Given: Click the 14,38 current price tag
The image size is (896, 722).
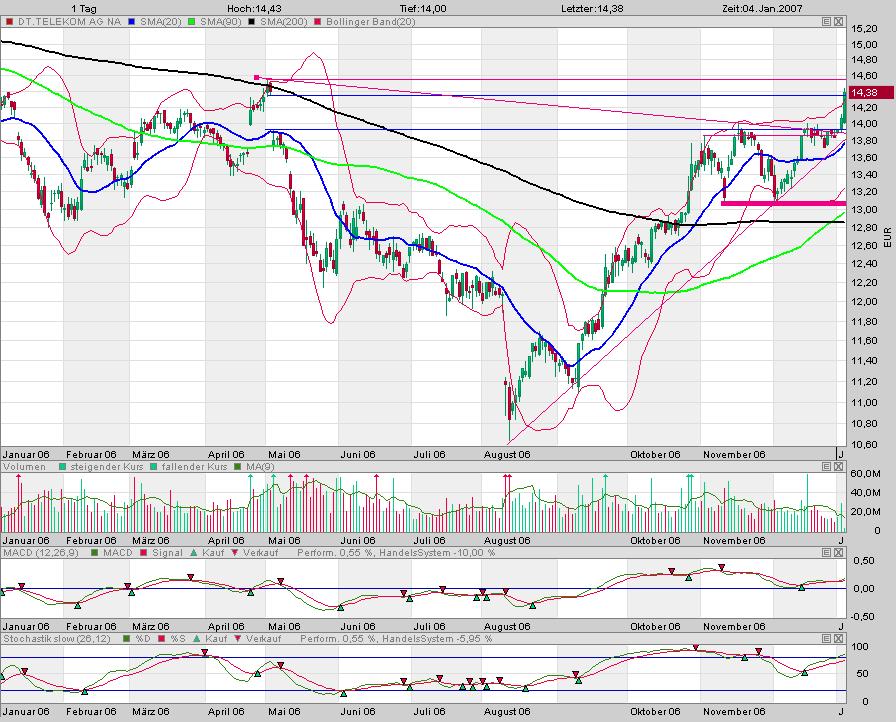Looking at the screenshot, I should (x=863, y=93).
